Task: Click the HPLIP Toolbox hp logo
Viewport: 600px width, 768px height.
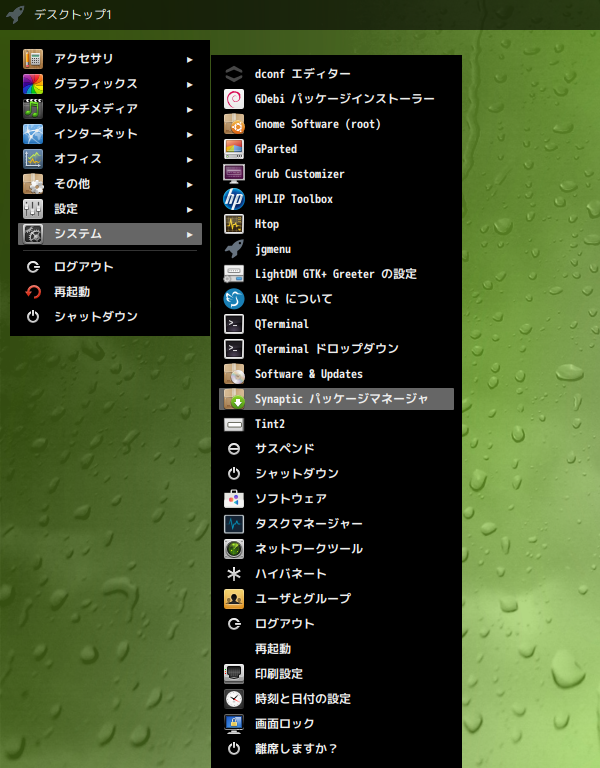Action: [x=234, y=199]
